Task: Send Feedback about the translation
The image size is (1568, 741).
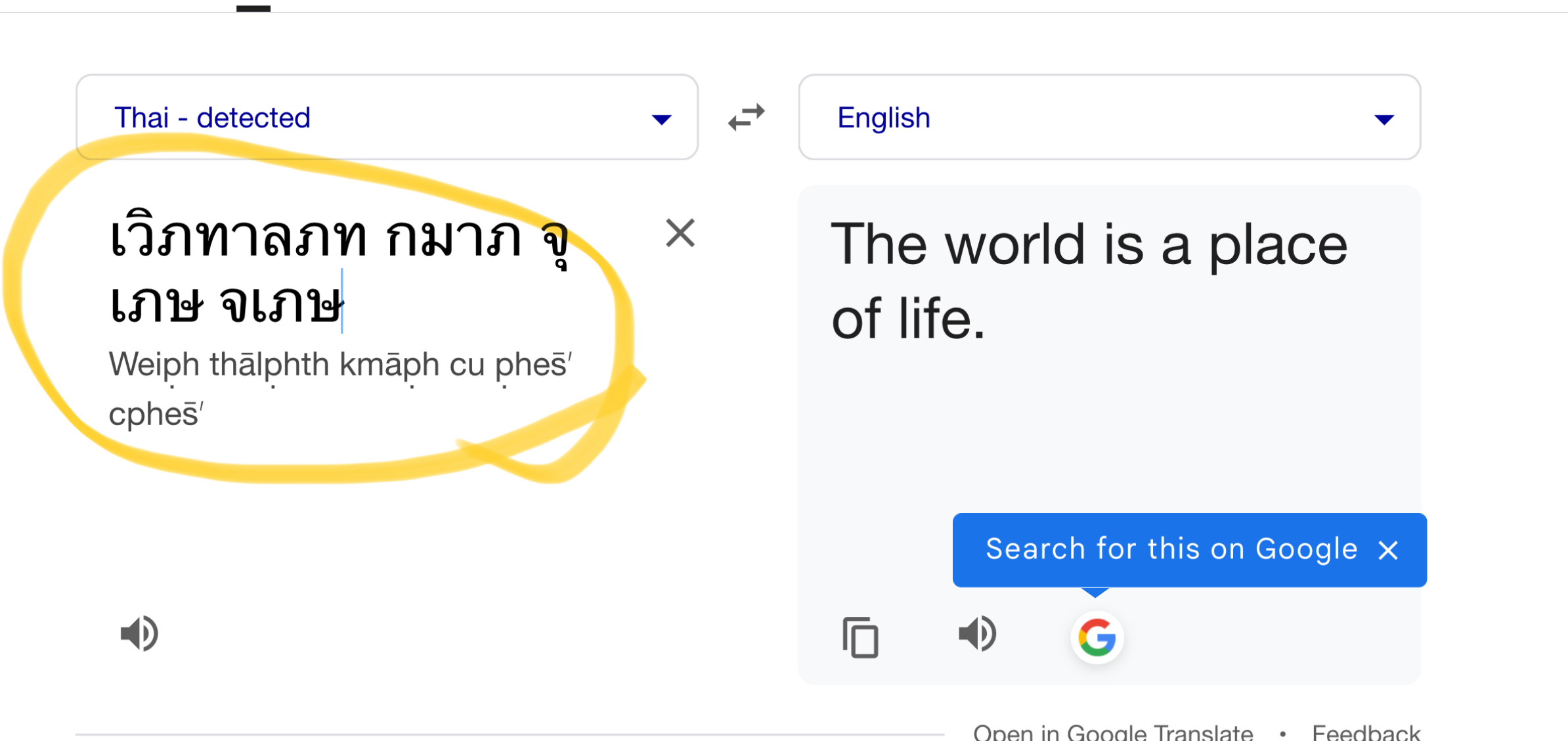Action: [x=1366, y=732]
